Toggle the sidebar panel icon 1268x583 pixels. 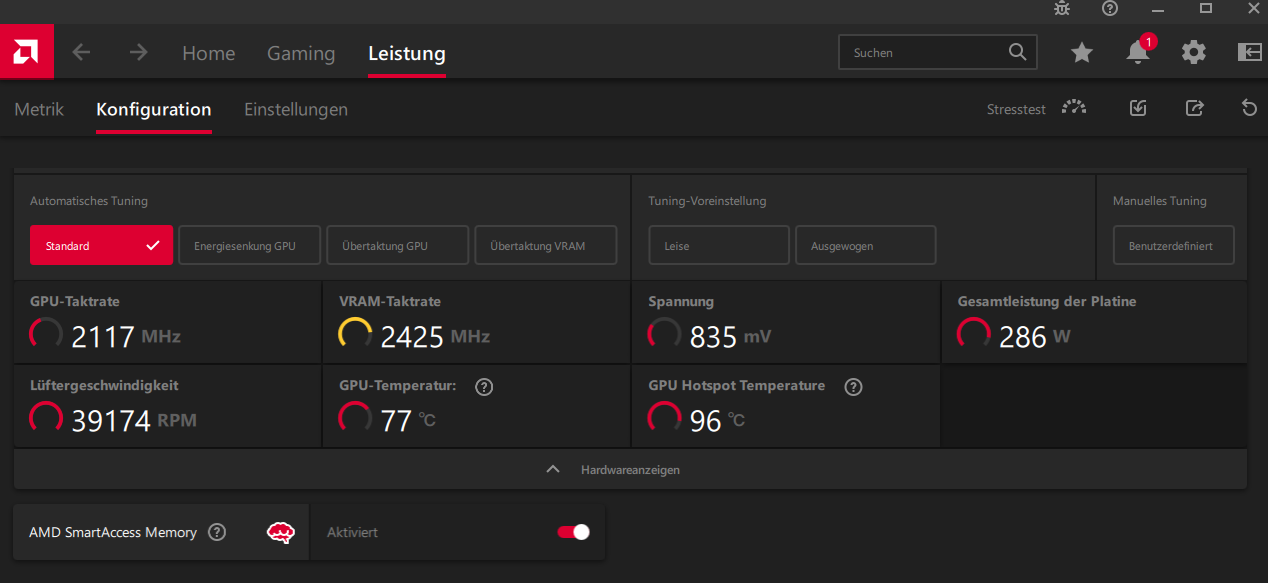coord(1249,52)
